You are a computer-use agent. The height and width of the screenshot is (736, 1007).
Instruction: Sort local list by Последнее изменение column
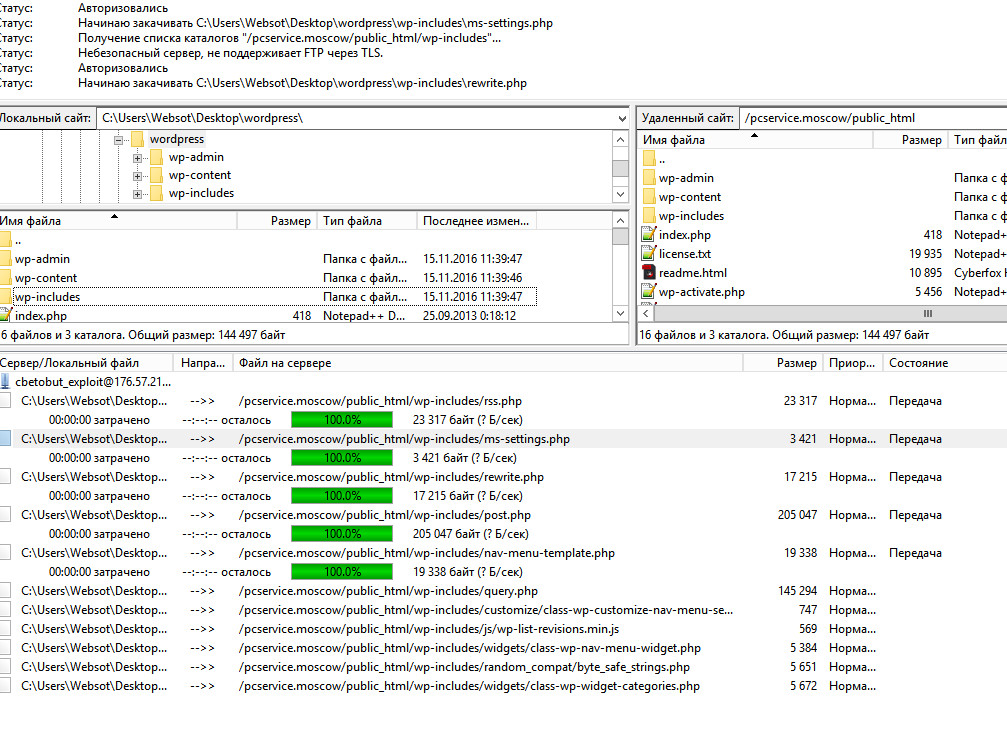(x=477, y=221)
